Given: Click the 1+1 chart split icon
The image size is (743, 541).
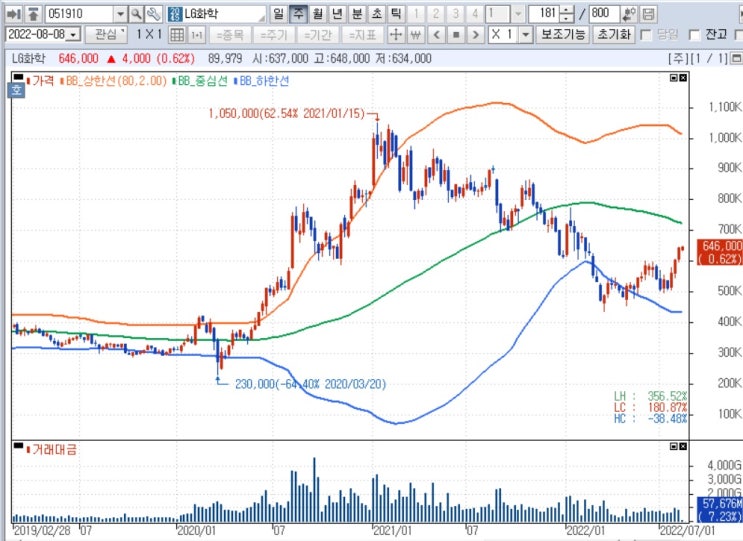Looking at the screenshot, I should 197,35.
